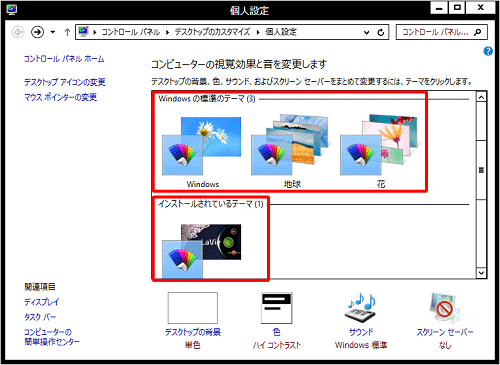This screenshot has width=500, height=365.
Task: Click the サウンド text link
Action: pyautogui.click(x=361, y=332)
